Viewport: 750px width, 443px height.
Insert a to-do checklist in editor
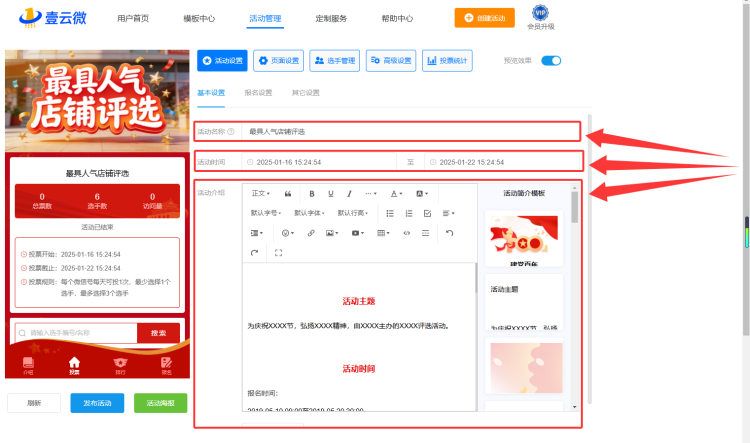tap(427, 213)
